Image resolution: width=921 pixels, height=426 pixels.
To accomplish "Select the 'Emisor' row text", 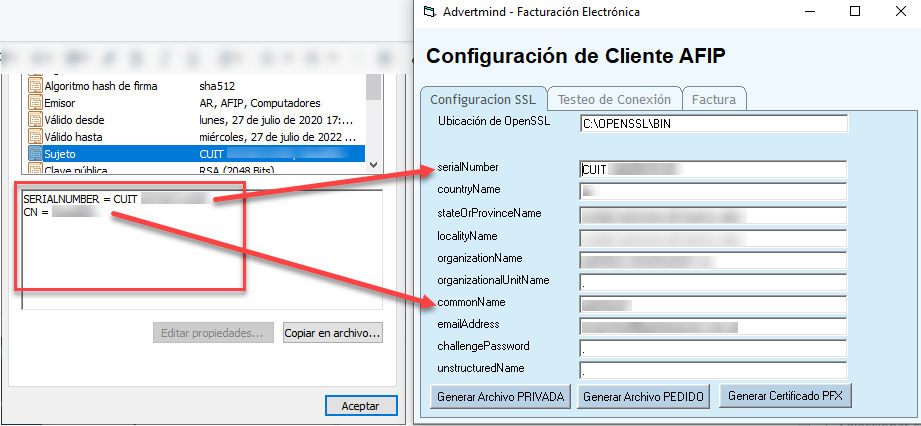I will pyautogui.click(x=60, y=103).
